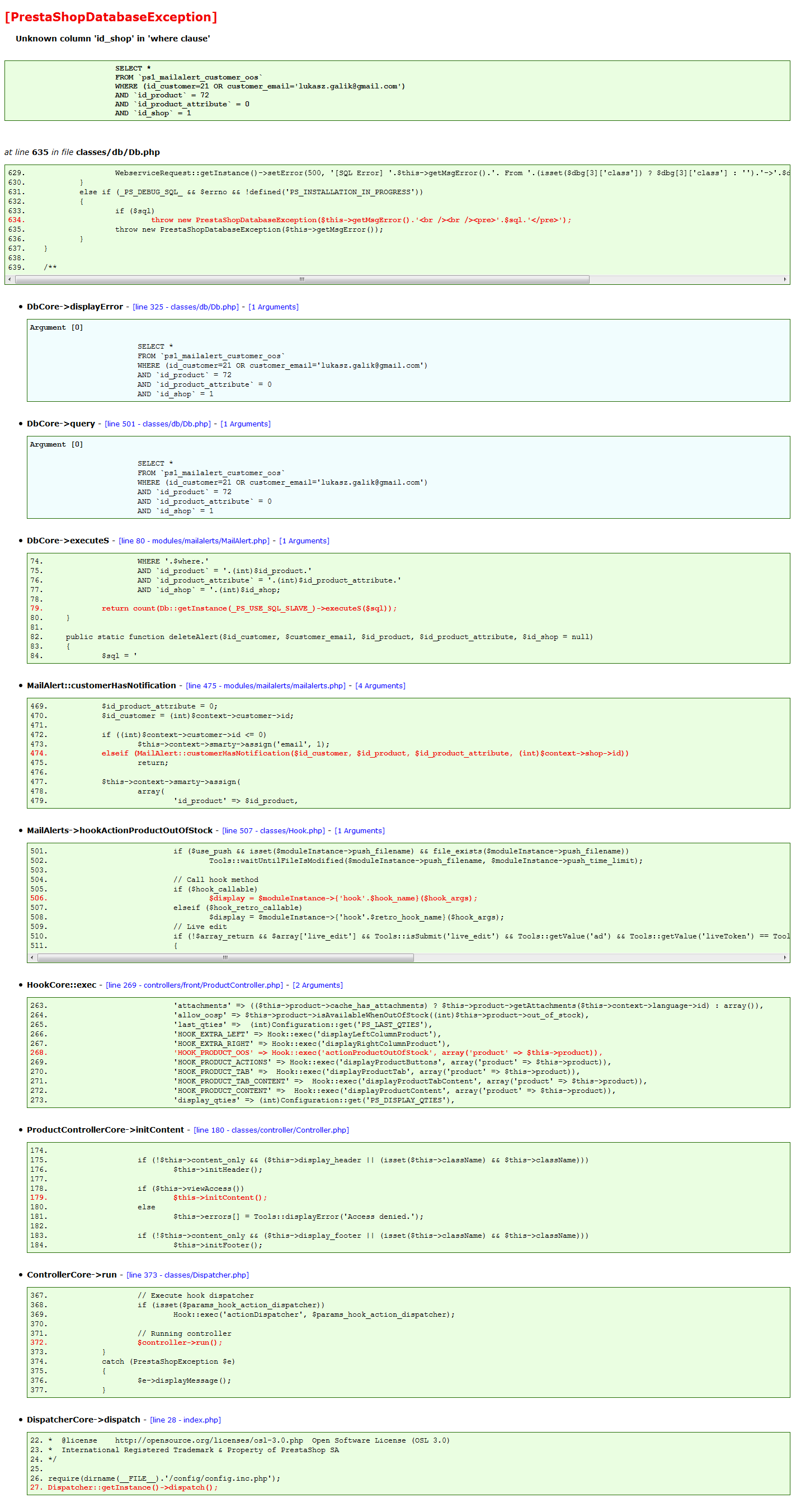796x1512 pixels.
Task: Click the 'DbCore->displayError' trace title
Action: pyautogui.click(x=75, y=307)
